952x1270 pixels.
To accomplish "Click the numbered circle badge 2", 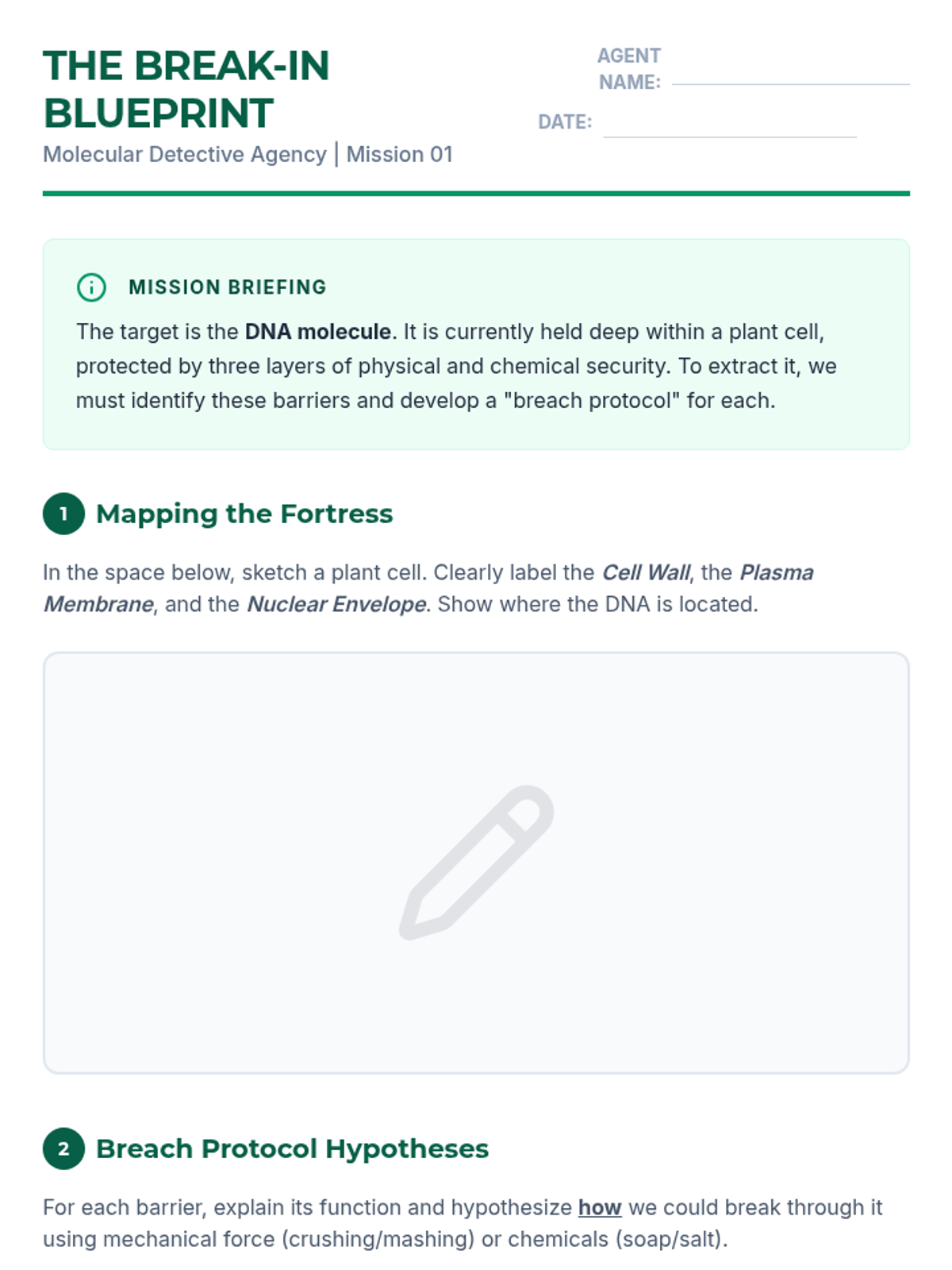I will click(x=63, y=1149).
